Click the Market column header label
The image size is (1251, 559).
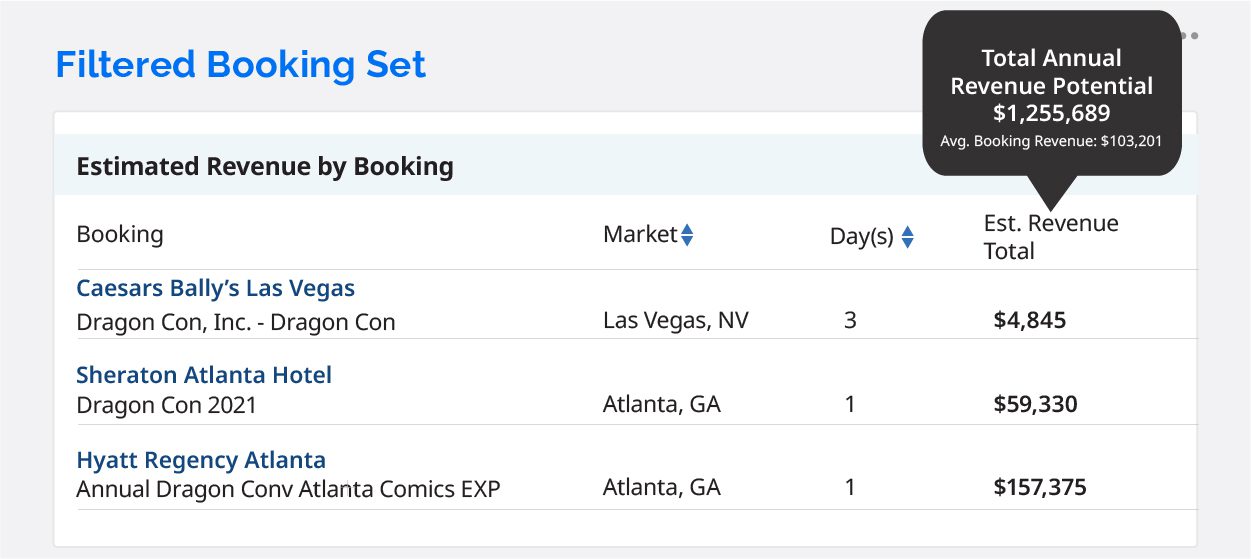(640, 234)
